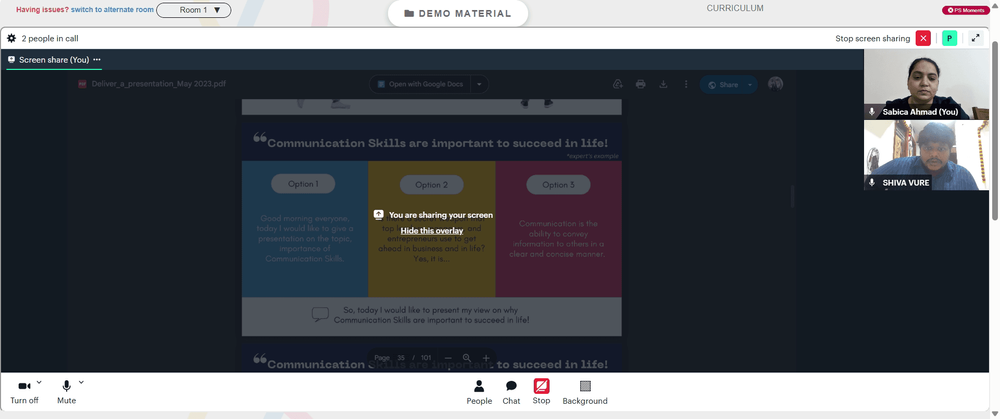The width and height of the screenshot is (1000, 419).
Task: Select Option 3 pill on slide
Action: [x=559, y=185]
